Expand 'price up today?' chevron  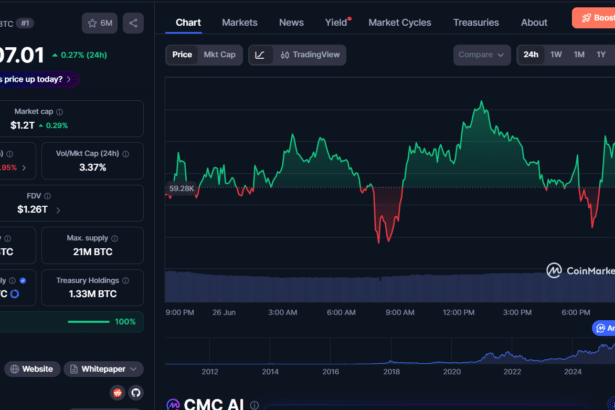point(69,80)
